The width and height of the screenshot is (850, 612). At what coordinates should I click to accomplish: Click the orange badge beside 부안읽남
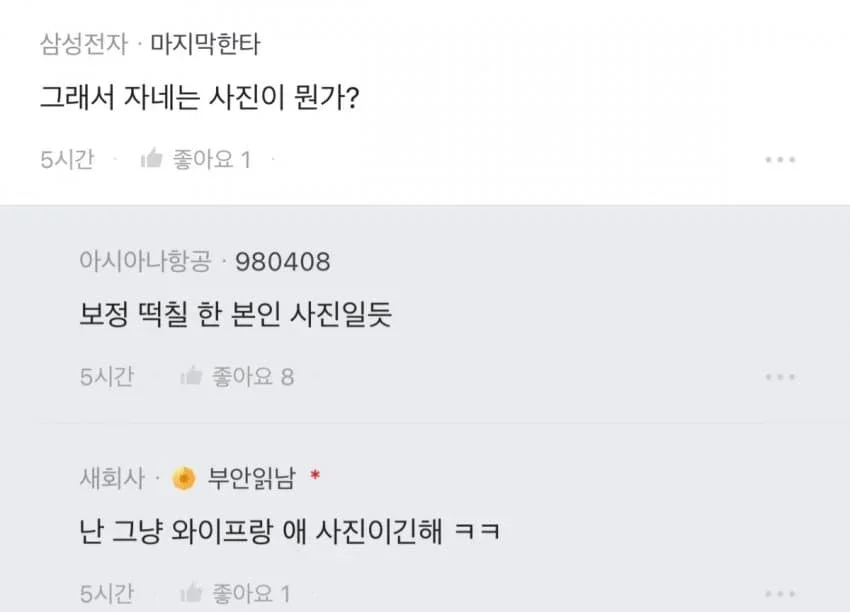[183, 479]
